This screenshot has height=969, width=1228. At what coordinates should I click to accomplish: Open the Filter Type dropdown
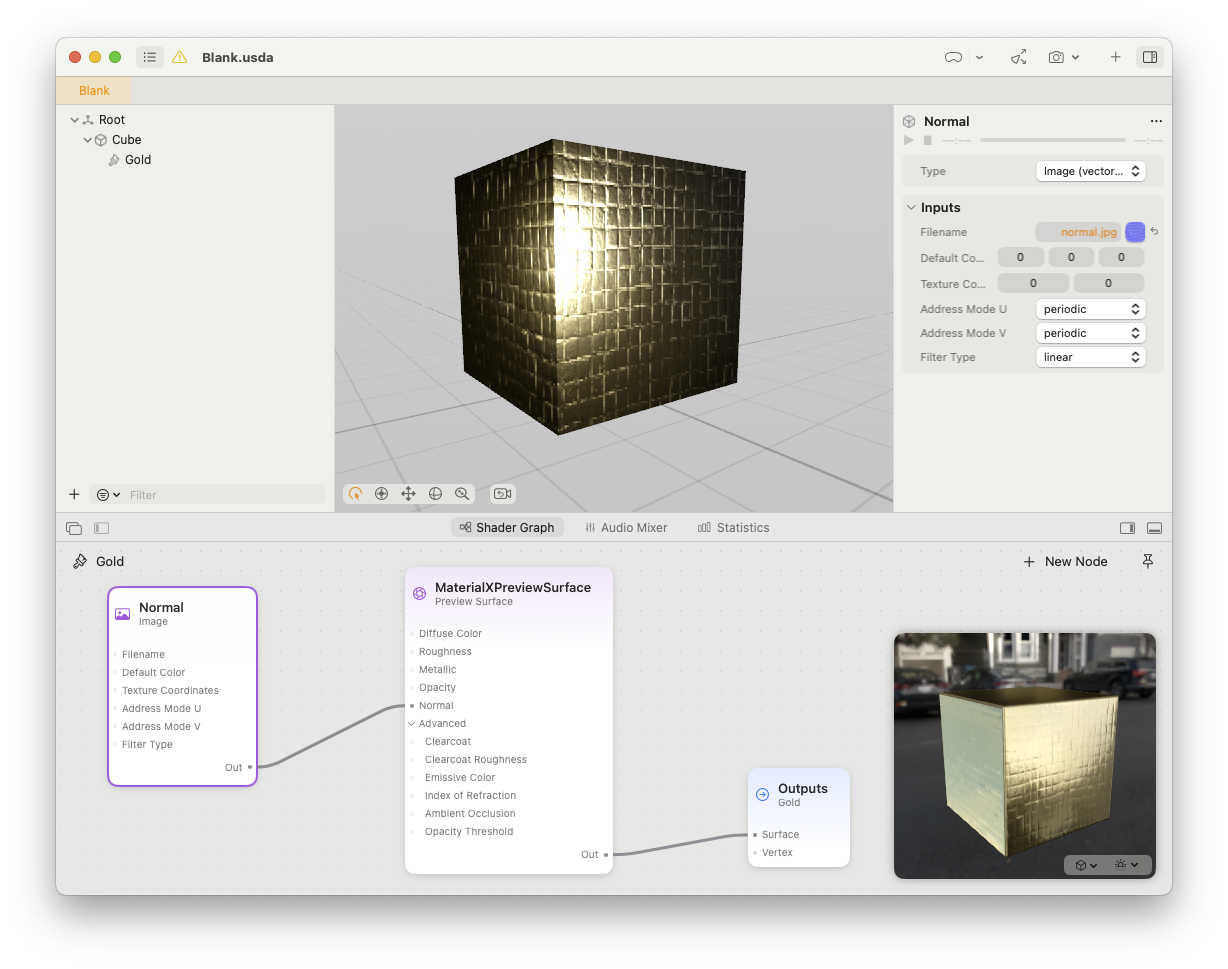(1090, 357)
